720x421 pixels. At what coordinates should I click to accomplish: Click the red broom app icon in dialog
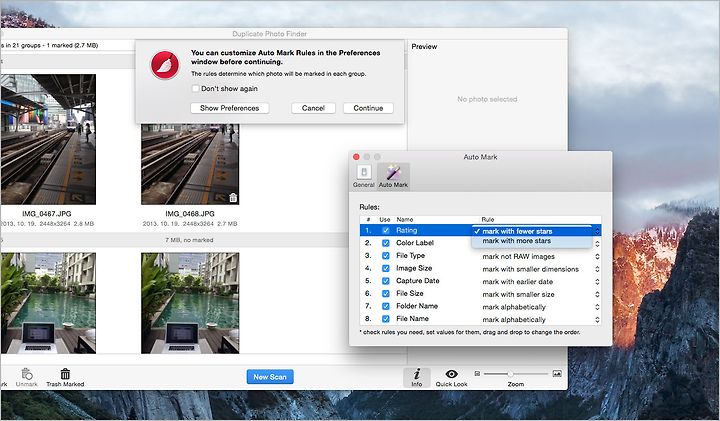click(165, 65)
